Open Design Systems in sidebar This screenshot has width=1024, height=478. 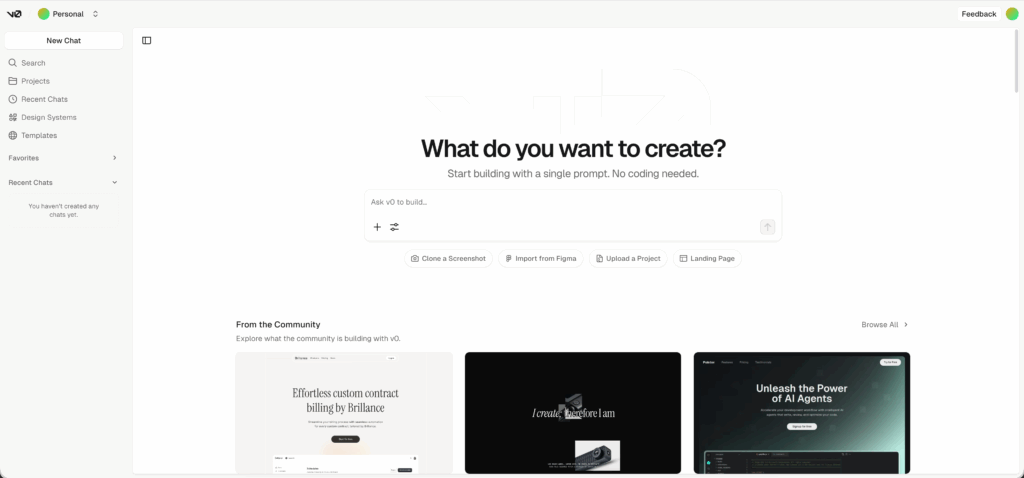coord(48,117)
